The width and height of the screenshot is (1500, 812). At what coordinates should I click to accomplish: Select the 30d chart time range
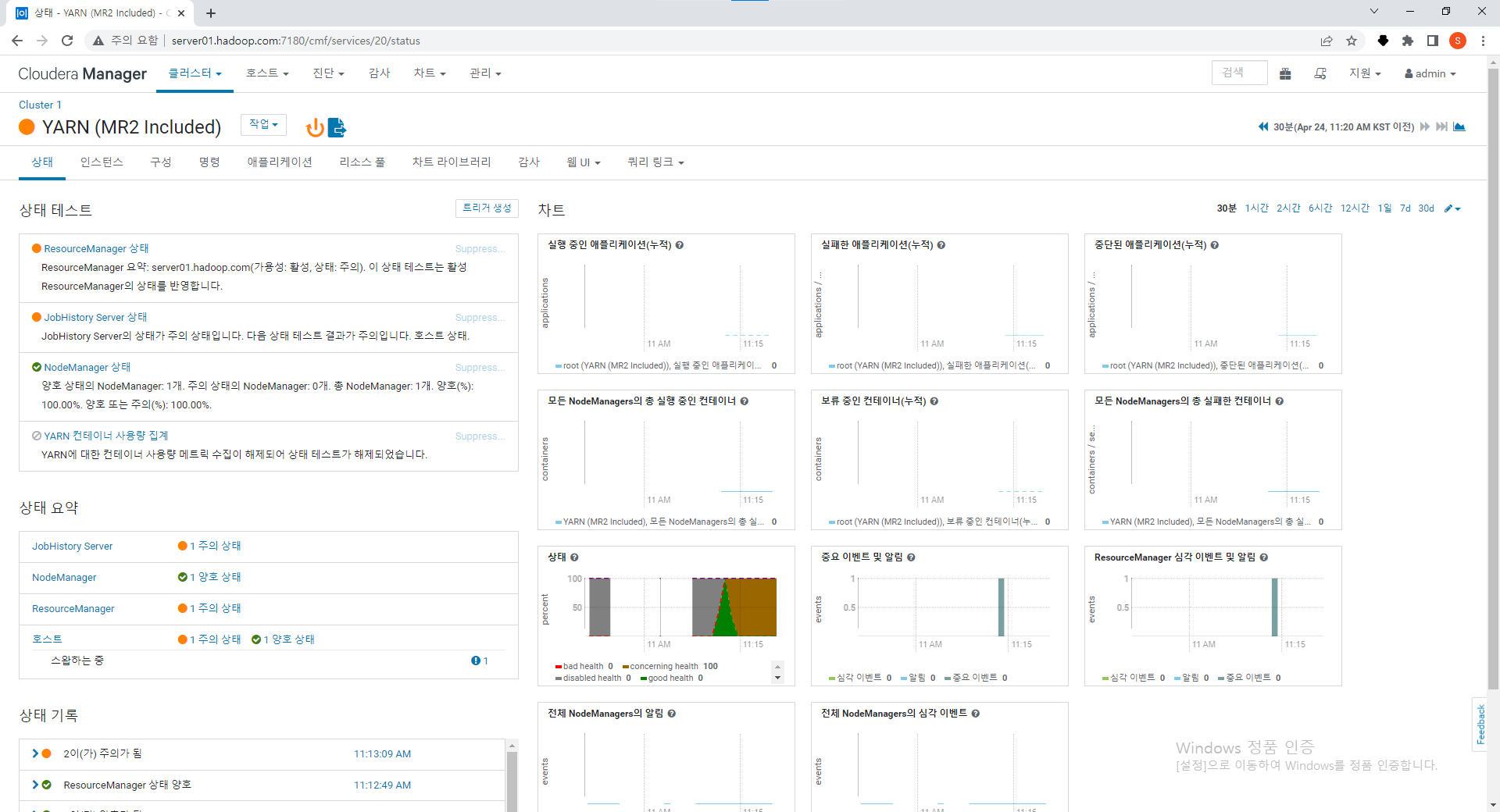tap(1427, 208)
